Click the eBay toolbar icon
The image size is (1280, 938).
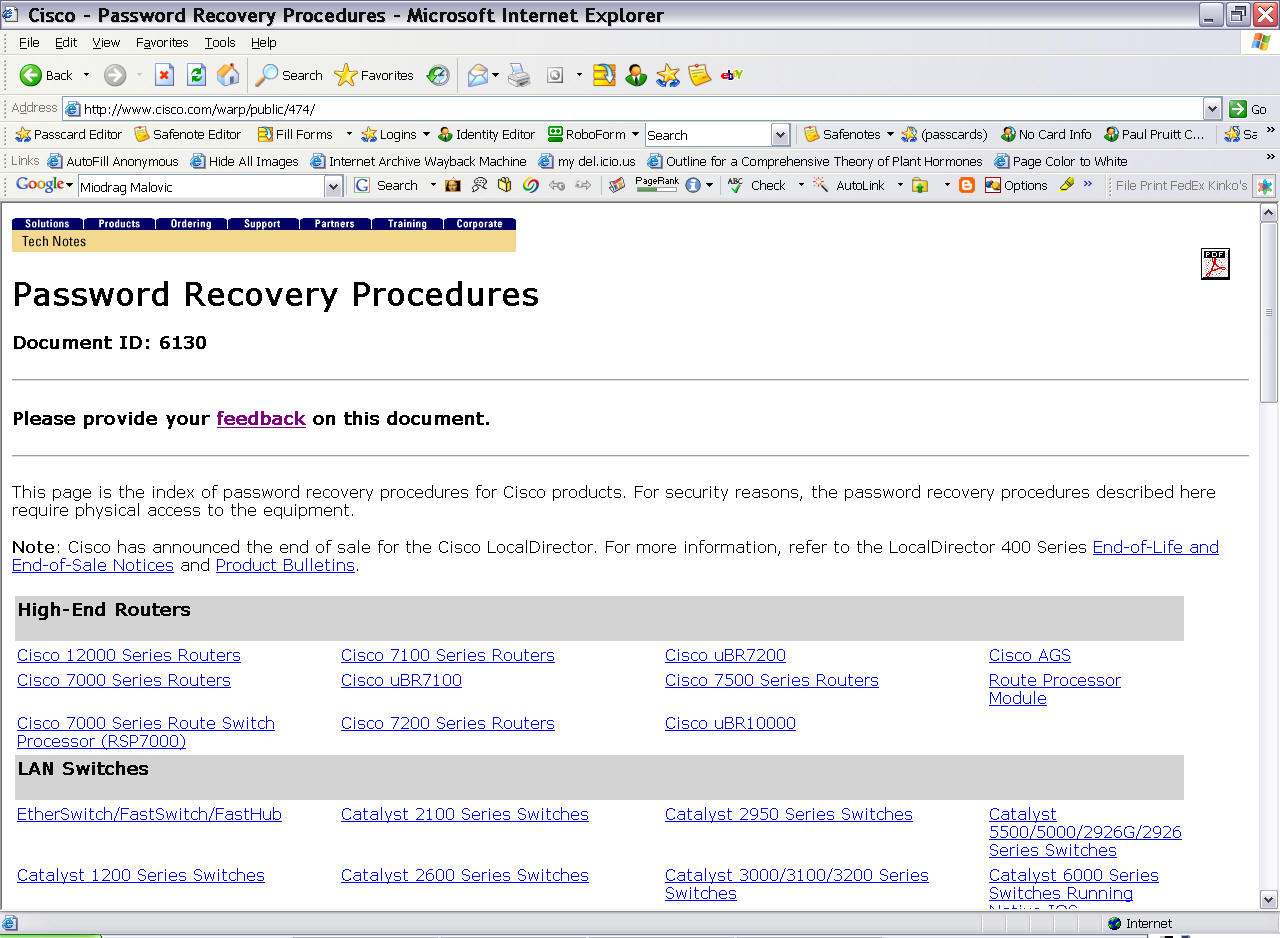[732, 75]
